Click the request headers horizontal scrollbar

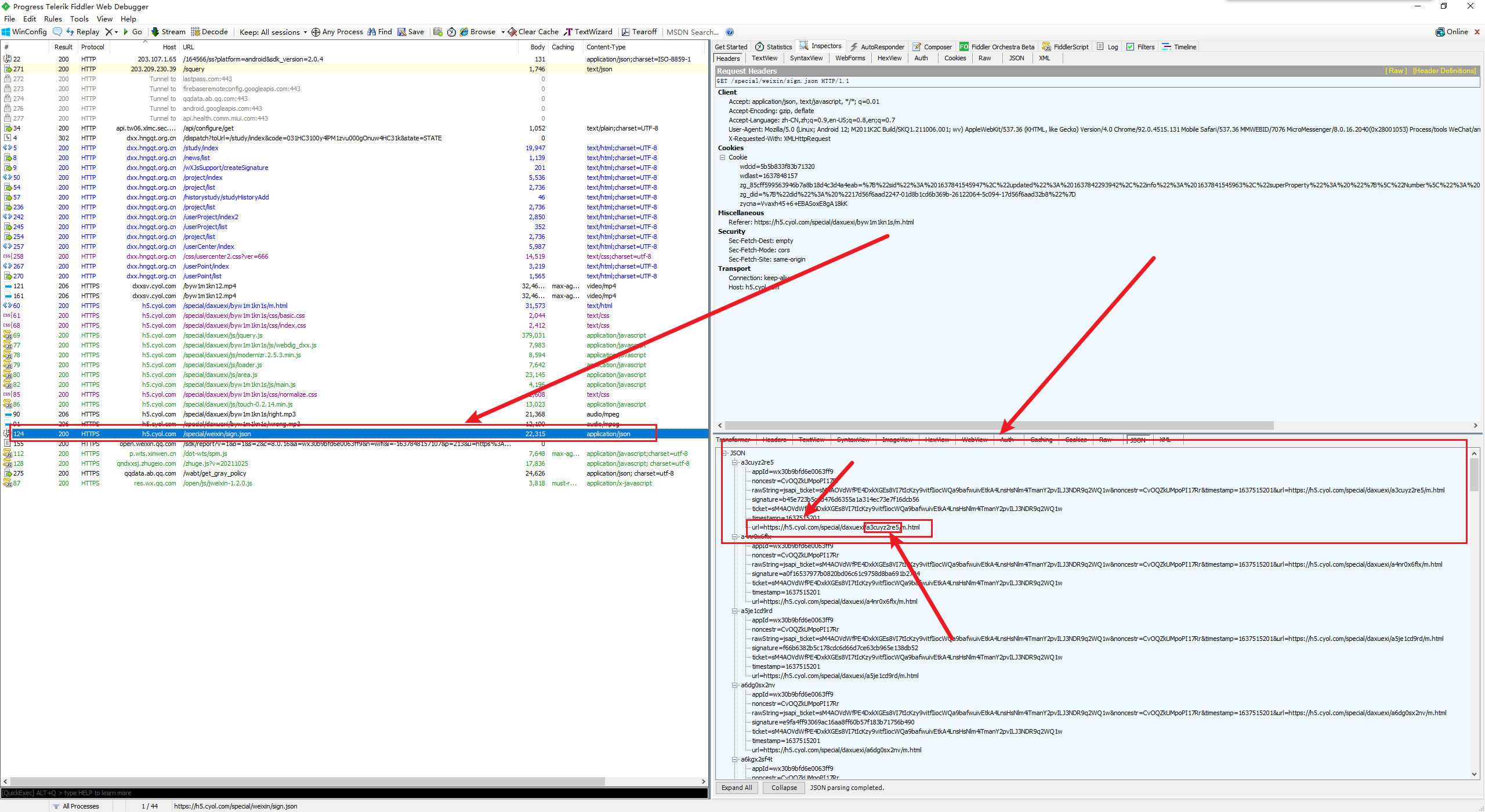click(999, 425)
